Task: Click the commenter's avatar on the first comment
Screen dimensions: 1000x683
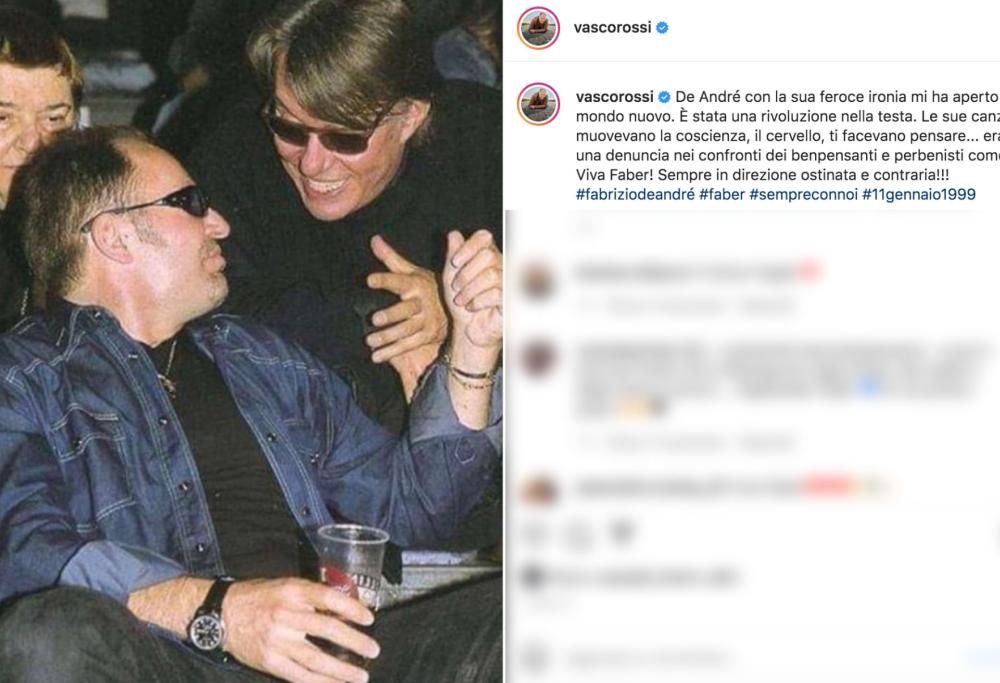Action: pyautogui.click(x=538, y=278)
